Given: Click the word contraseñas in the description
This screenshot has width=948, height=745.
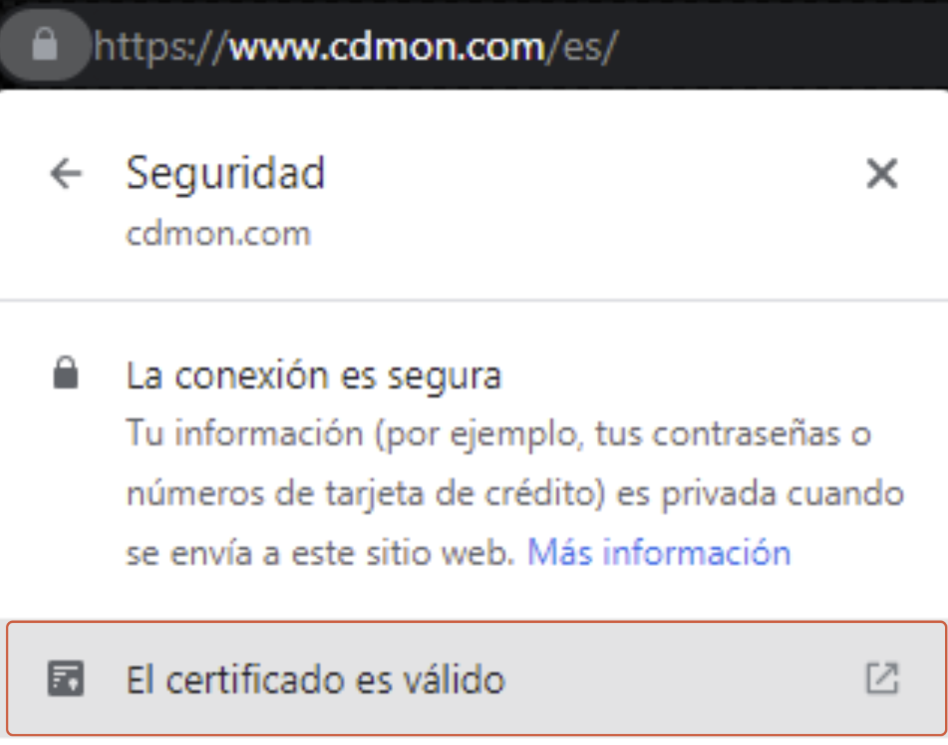Looking at the screenshot, I should click(746, 434).
